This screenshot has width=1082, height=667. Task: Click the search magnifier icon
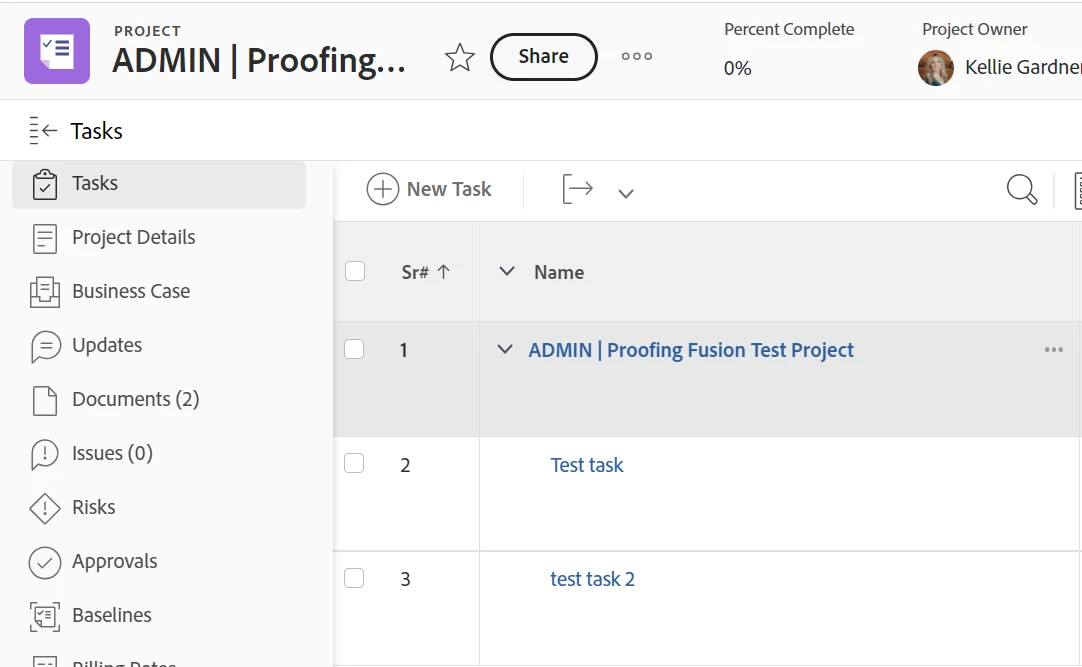1021,189
